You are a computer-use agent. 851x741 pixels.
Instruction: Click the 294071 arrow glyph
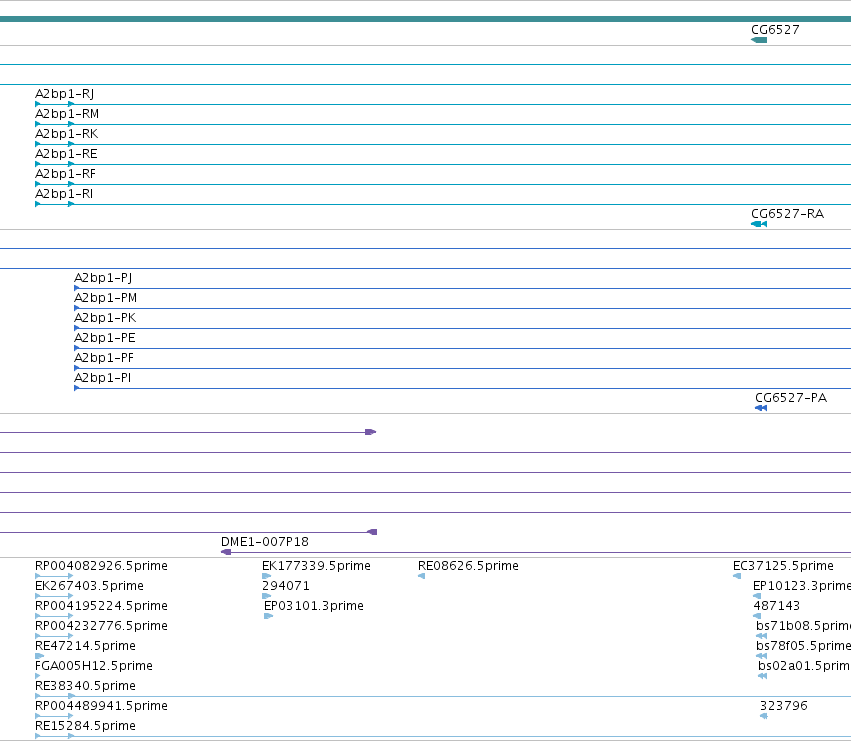266,596
